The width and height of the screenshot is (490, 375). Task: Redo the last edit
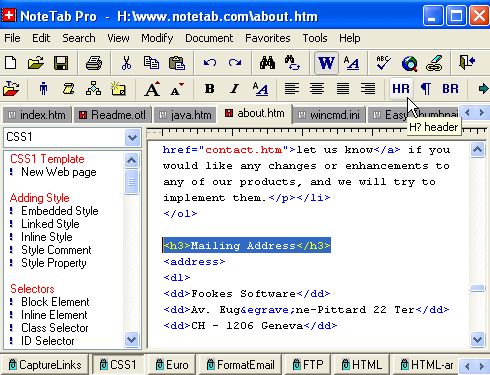pos(235,63)
